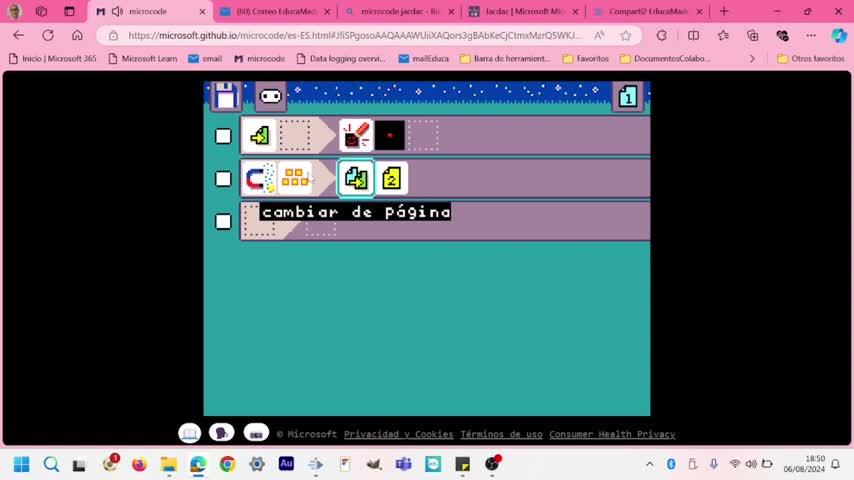Show more bookmarks chevron
Screen dimensions: 854x480
[752, 58]
